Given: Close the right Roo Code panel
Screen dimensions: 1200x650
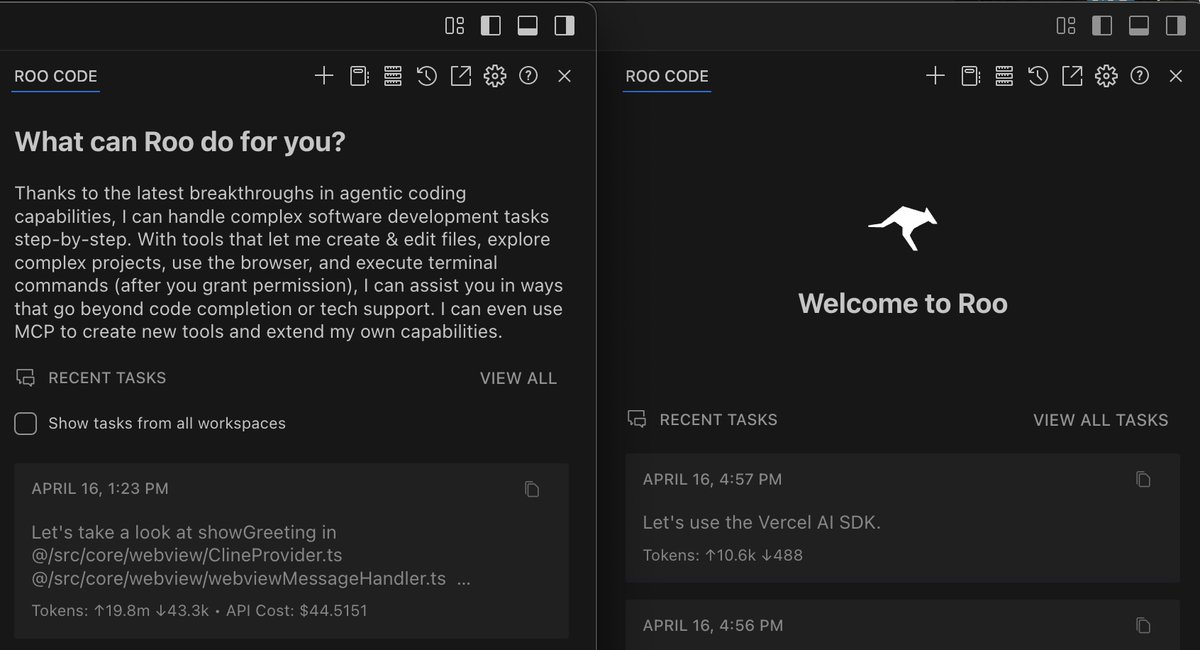Looking at the screenshot, I should click(1176, 76).
